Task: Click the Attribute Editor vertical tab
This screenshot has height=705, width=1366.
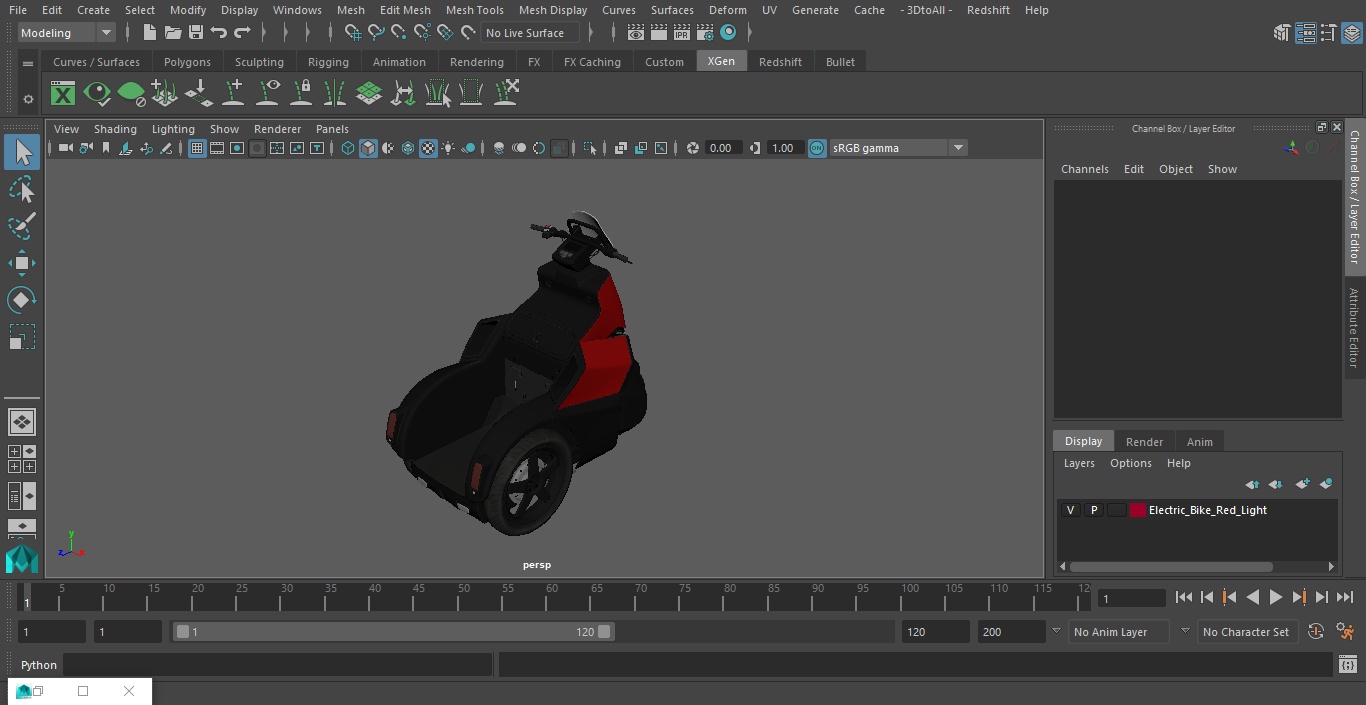Action: (1354, 327)
